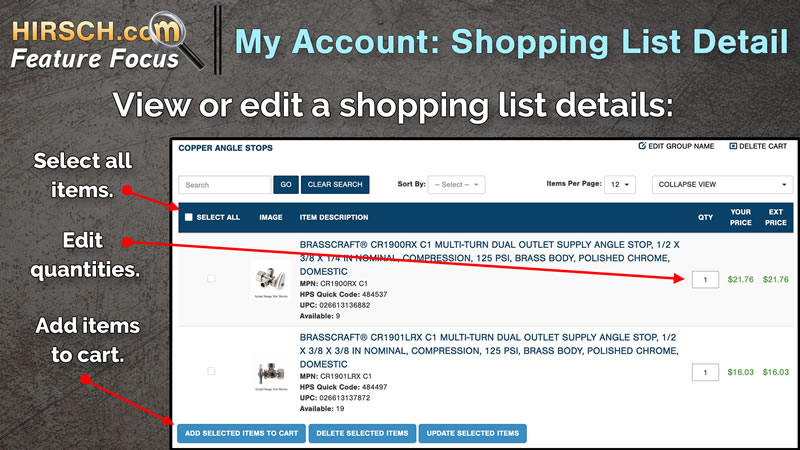The image size is (800, 450).
Task: Click the Copper Angle Stops list title
Action: pos(226,148)
